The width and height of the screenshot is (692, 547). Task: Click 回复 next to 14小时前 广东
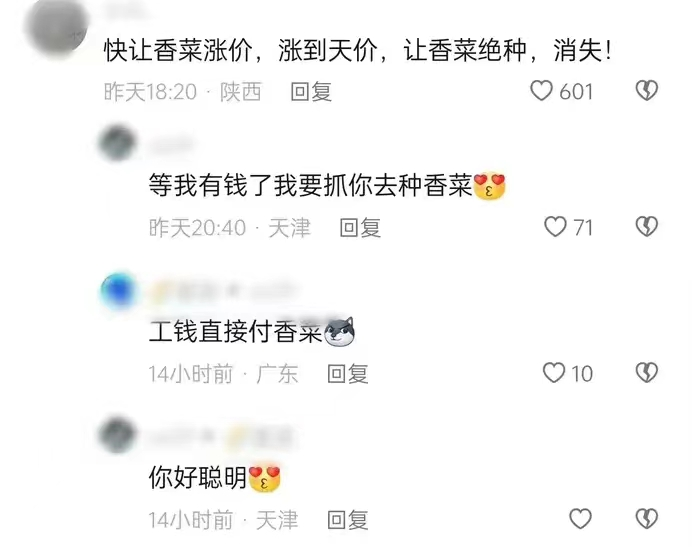click(347, 374)
